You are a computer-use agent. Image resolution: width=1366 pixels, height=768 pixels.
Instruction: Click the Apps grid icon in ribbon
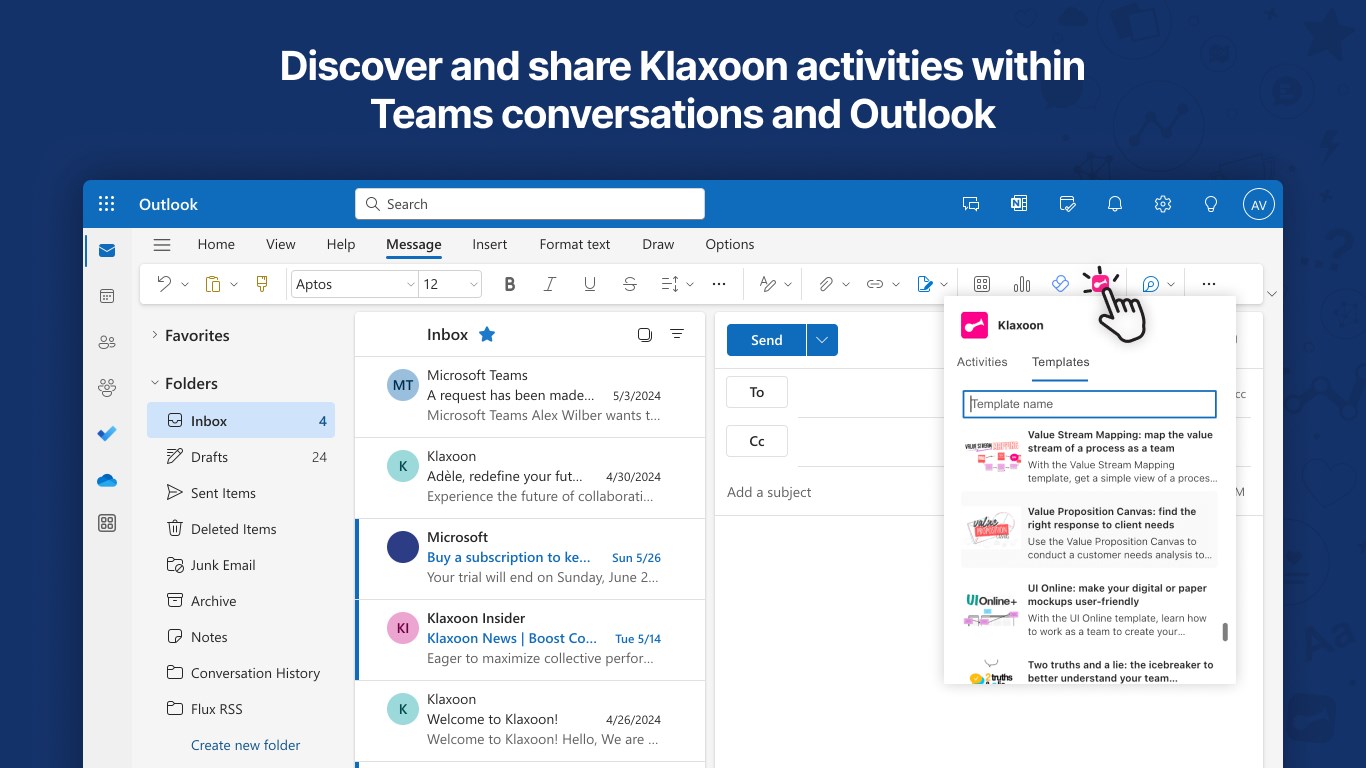pyautogui.click(x=982, y=284)
